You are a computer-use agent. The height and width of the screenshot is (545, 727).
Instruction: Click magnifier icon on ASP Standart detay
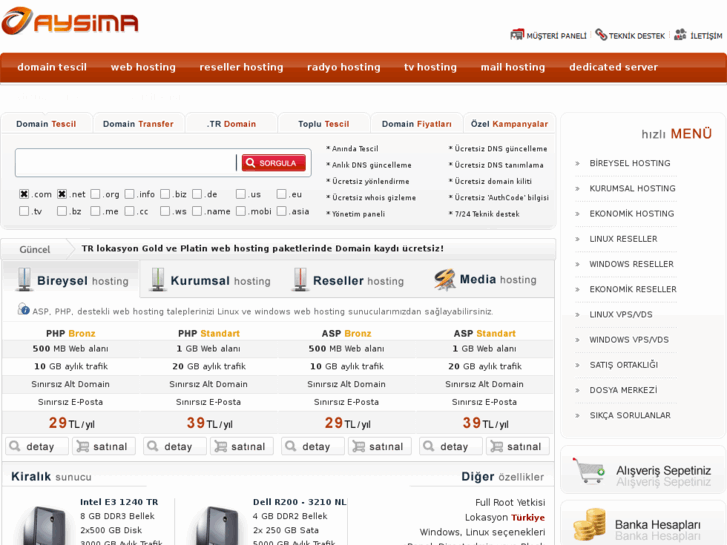click(x=428, y=446)
